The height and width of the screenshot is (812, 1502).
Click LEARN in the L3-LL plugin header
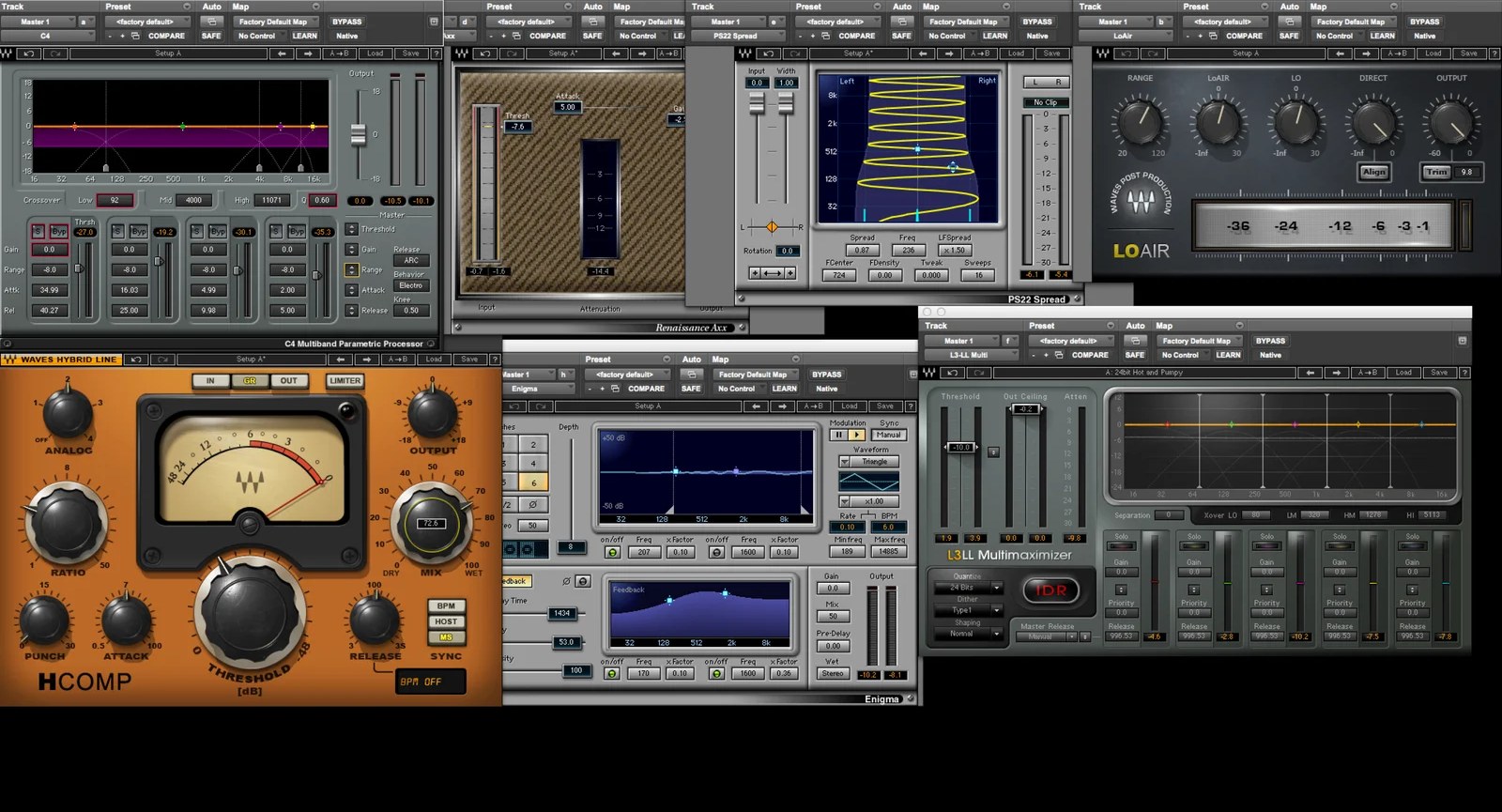coord(1228,355)
